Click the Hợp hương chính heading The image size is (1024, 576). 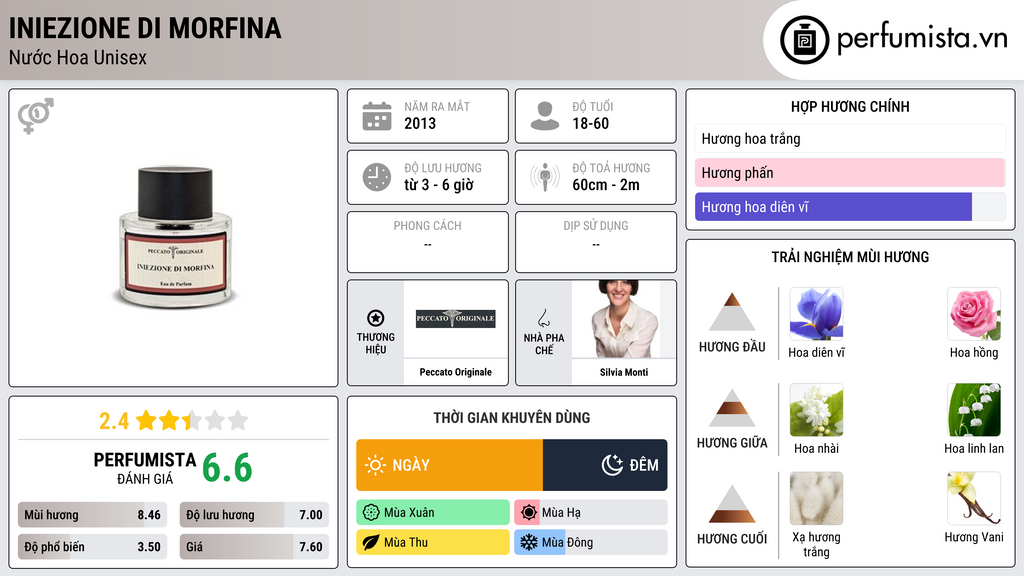[x=850, y=106]
